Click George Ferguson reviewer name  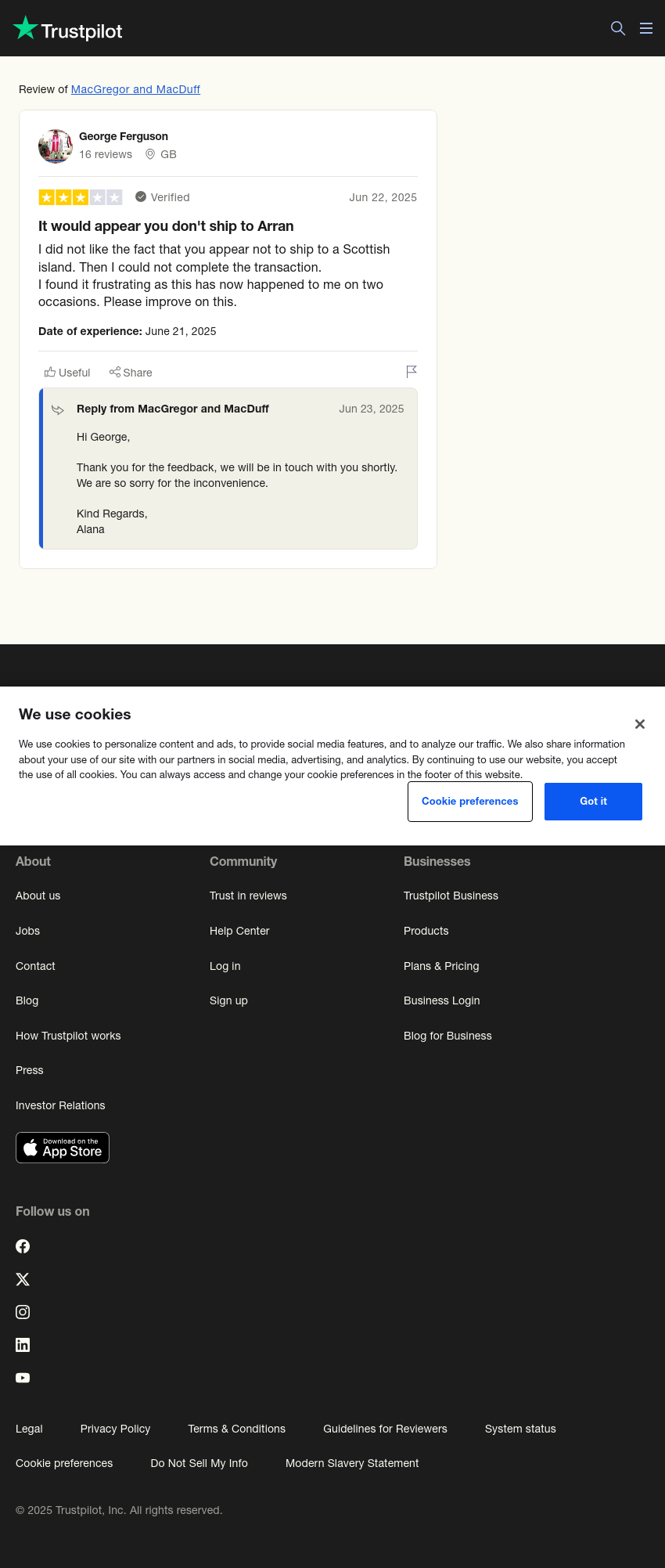(x=124, y=136)
